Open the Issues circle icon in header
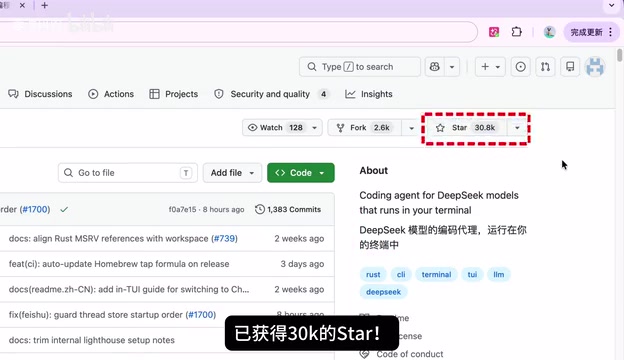This screenshot has width=624, height=360. tap(521, 67)
